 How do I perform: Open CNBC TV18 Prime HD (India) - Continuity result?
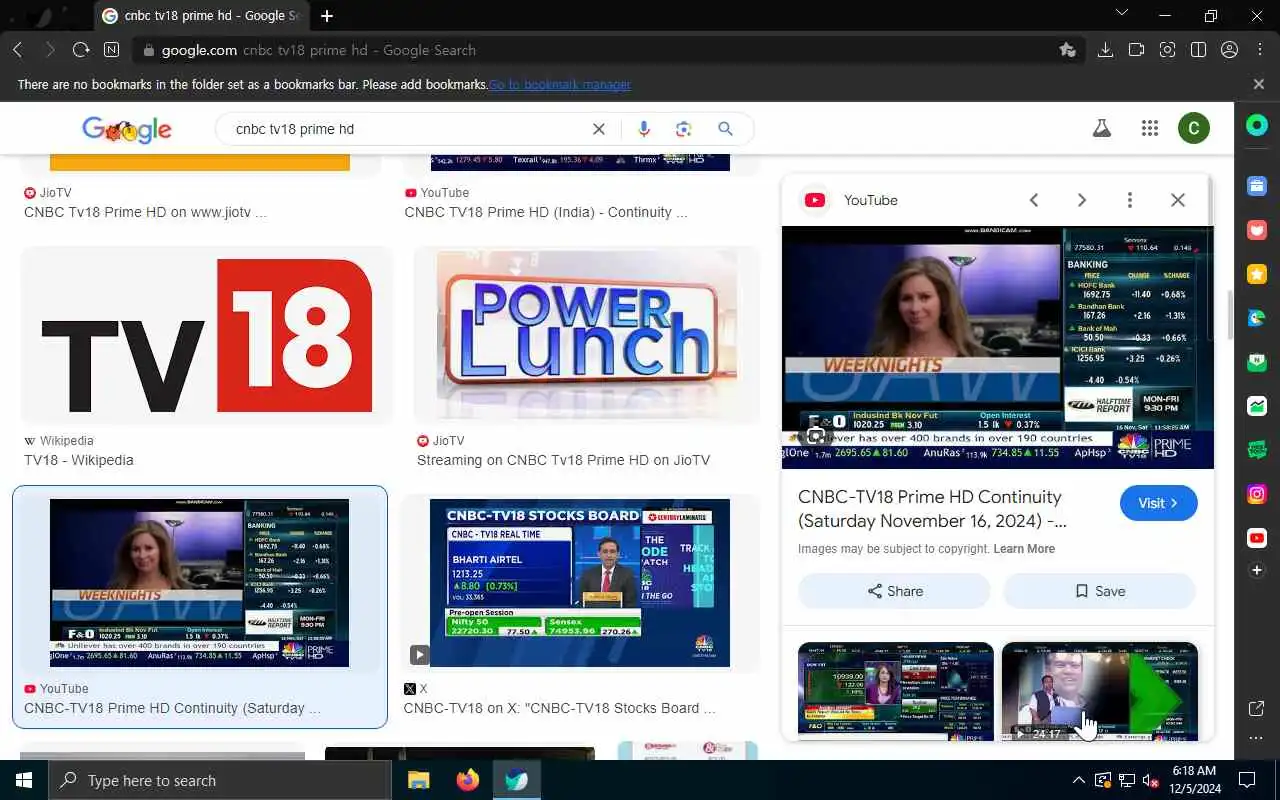coord(545,212)
